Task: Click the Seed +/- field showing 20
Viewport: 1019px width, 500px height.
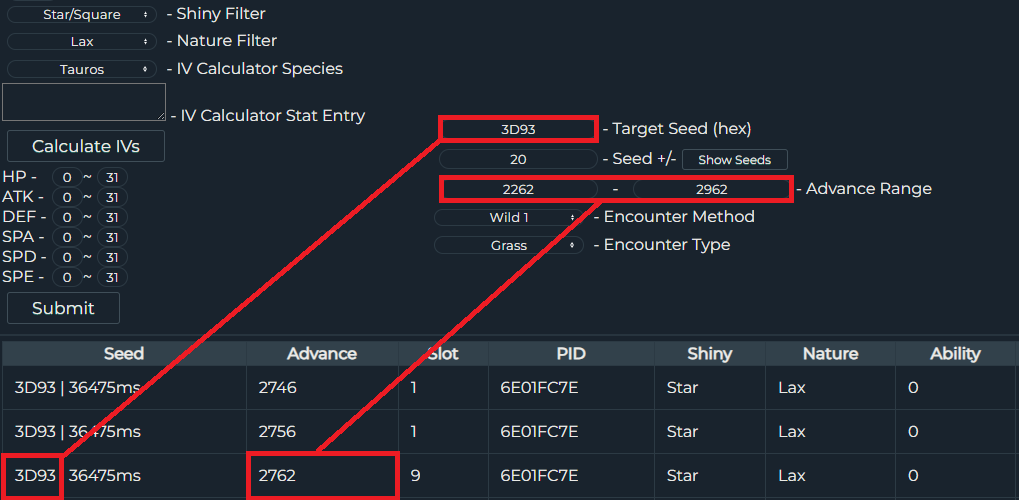Action: [x=518, y=159]
